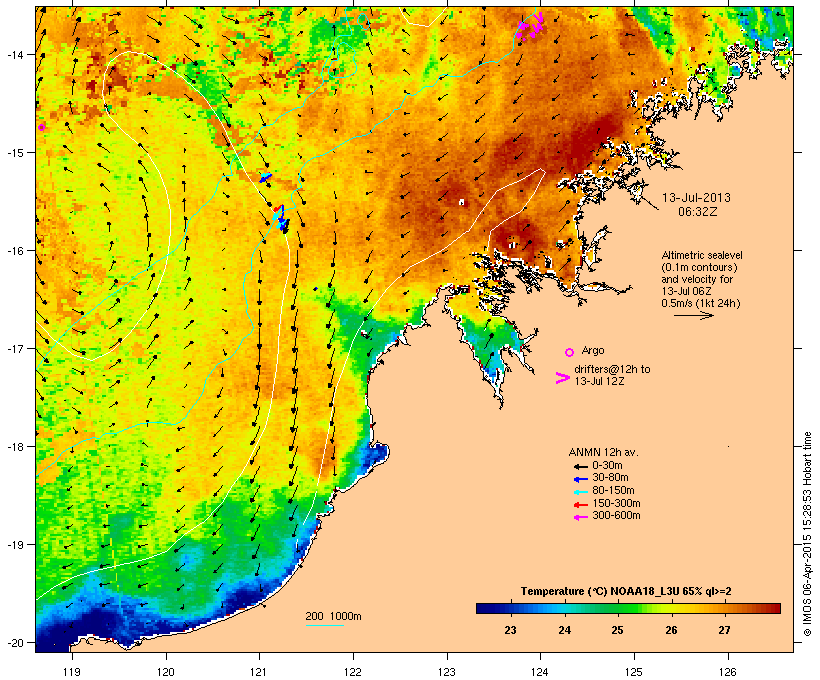The height and width of the screenshot is (680, 820).
Task: Click the longitude axis label 126
Action: pyautogui.click(x=727, y=672)
